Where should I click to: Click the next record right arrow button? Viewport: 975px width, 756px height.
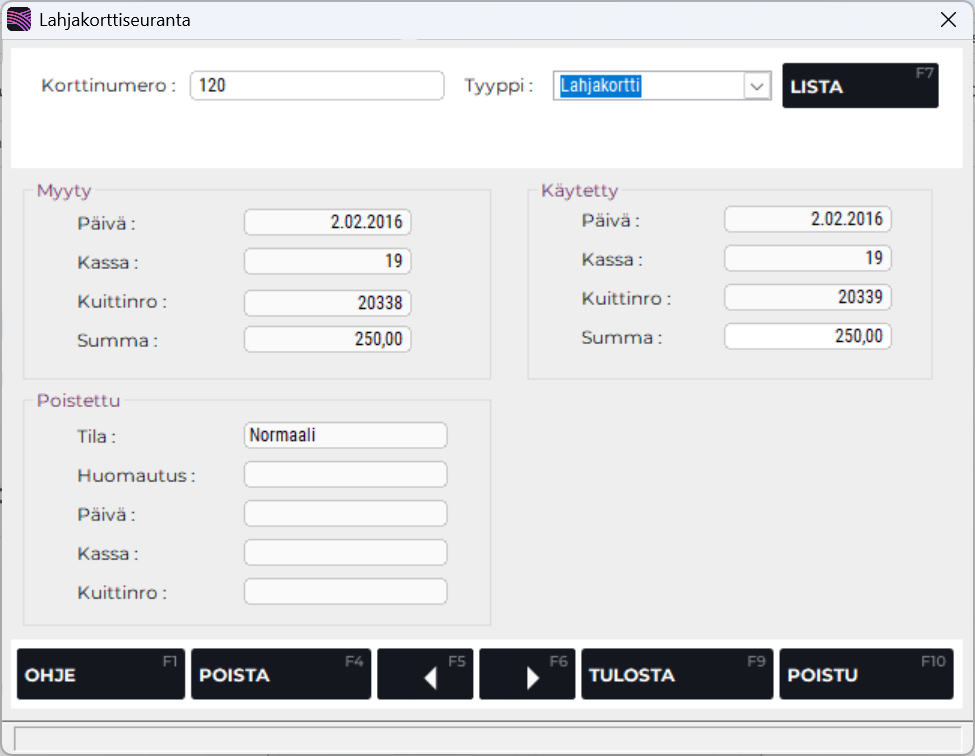point(526,674)
